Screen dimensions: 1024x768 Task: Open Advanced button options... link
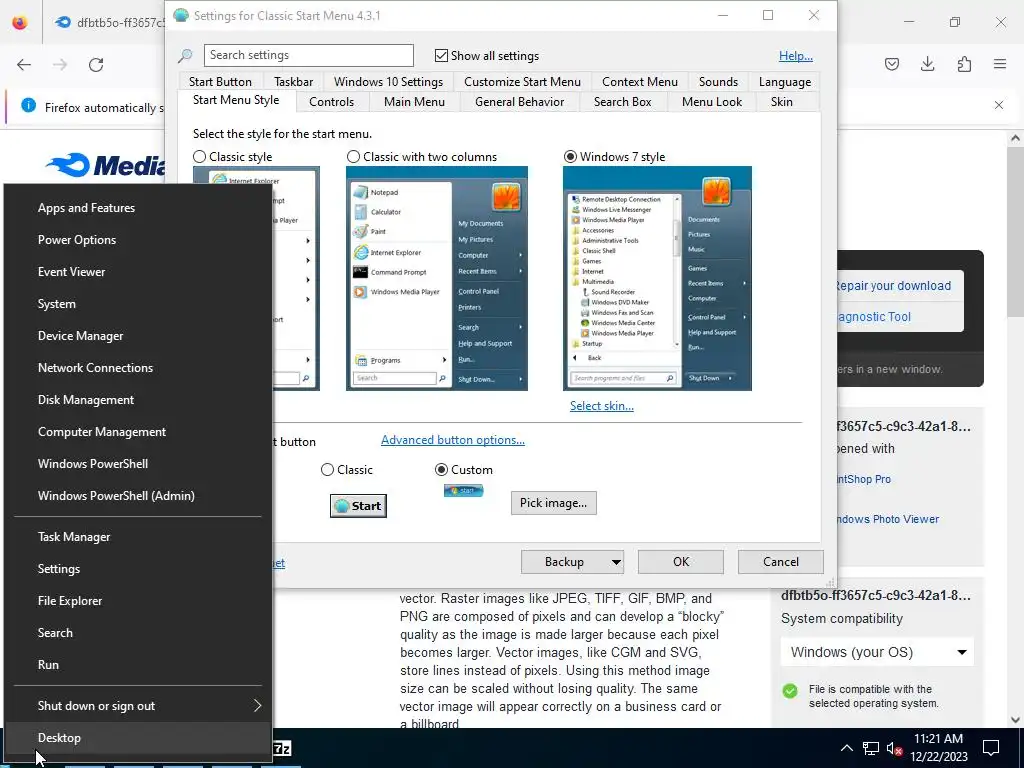[453, 440]
